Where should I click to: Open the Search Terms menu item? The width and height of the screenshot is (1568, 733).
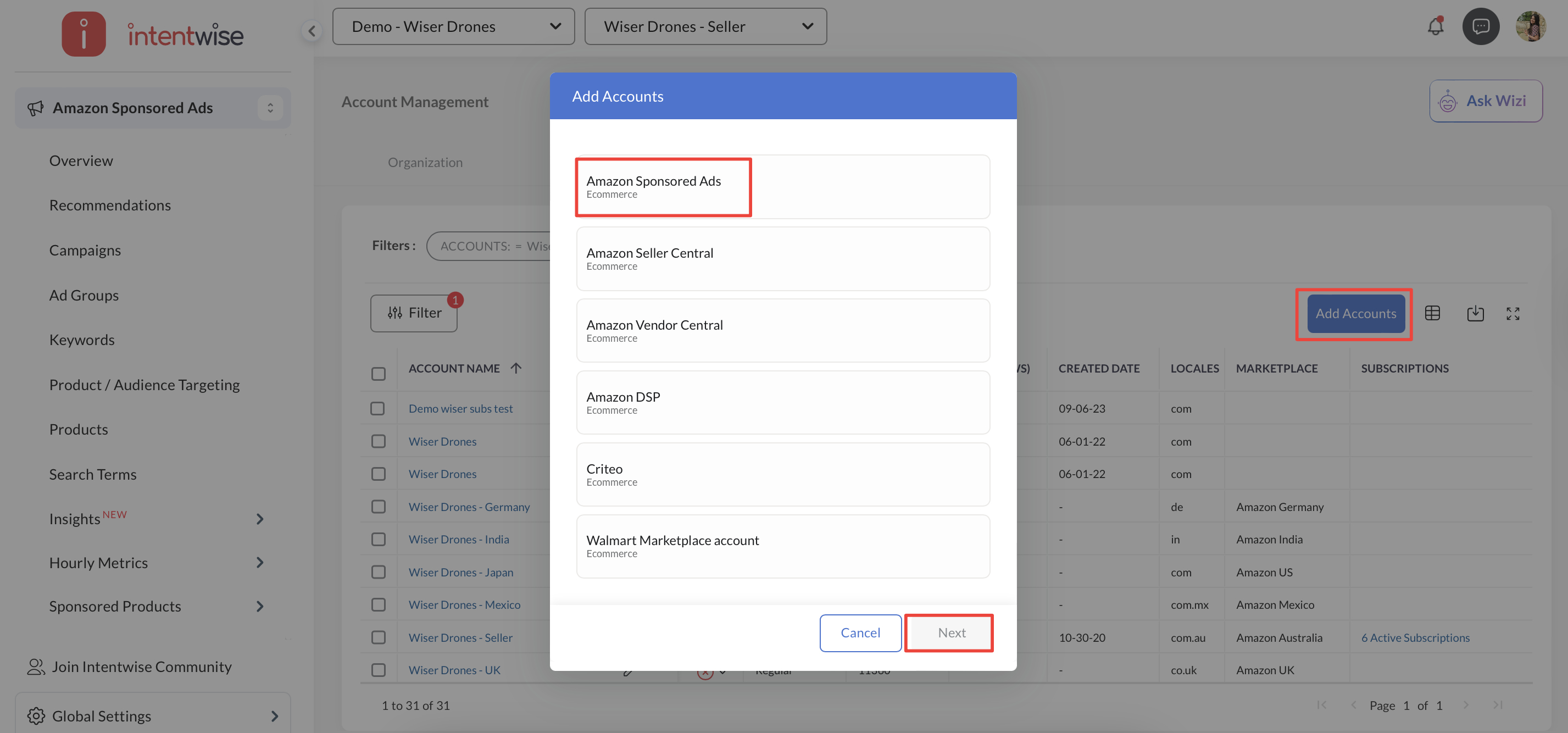pos(92,474)
